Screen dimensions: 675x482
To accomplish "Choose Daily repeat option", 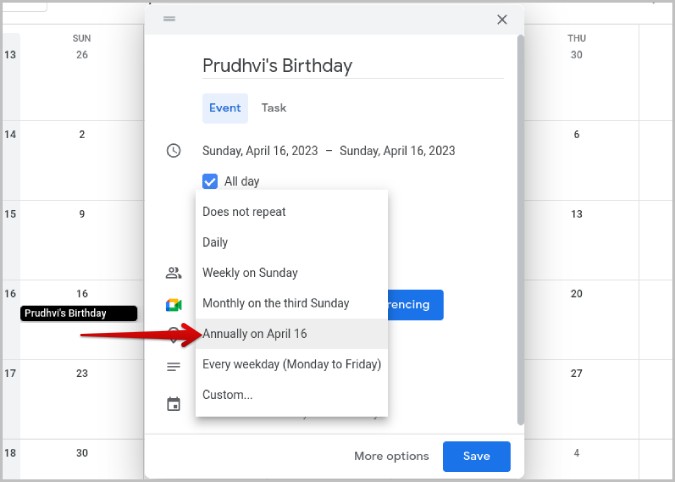I will tap(292, 242).
